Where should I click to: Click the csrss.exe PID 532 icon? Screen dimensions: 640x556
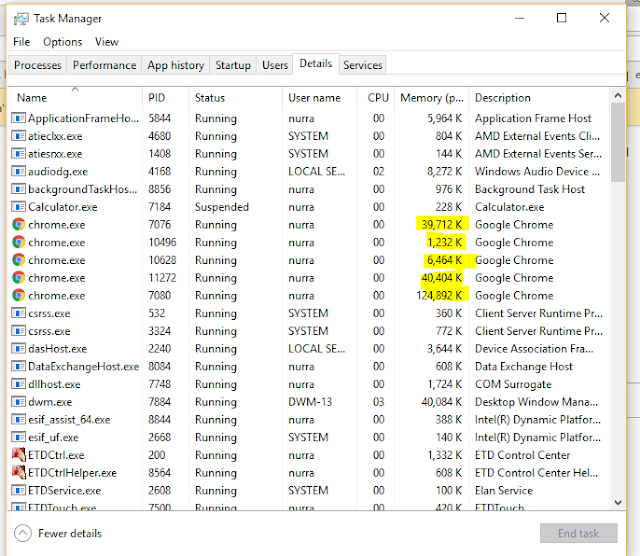[x=18, y=313]
